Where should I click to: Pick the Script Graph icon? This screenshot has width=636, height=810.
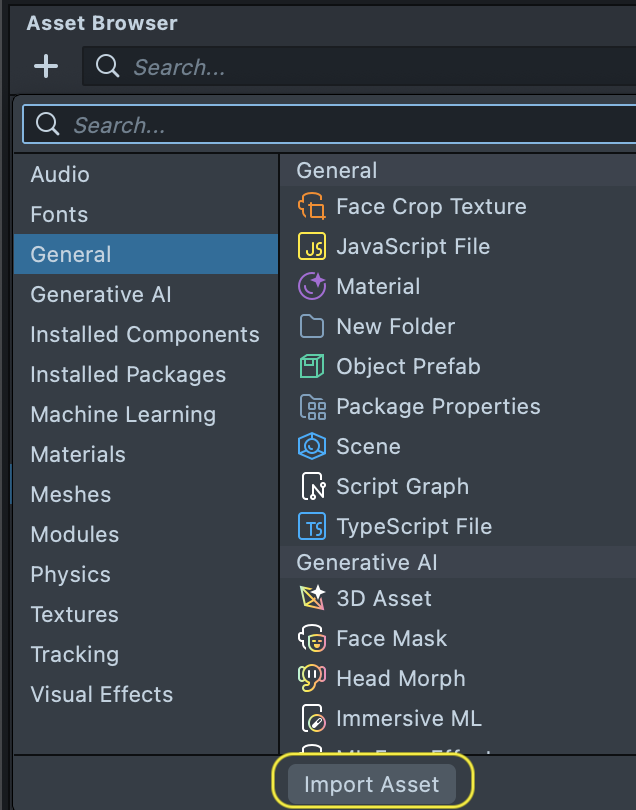click(312, 487)
